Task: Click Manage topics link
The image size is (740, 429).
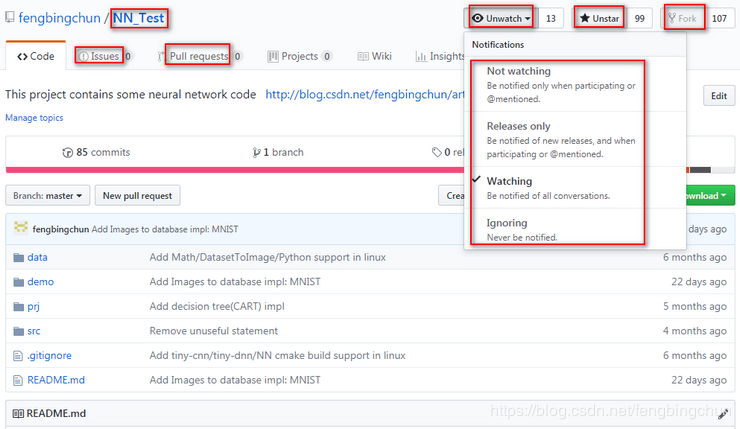Action: [34, 118]
